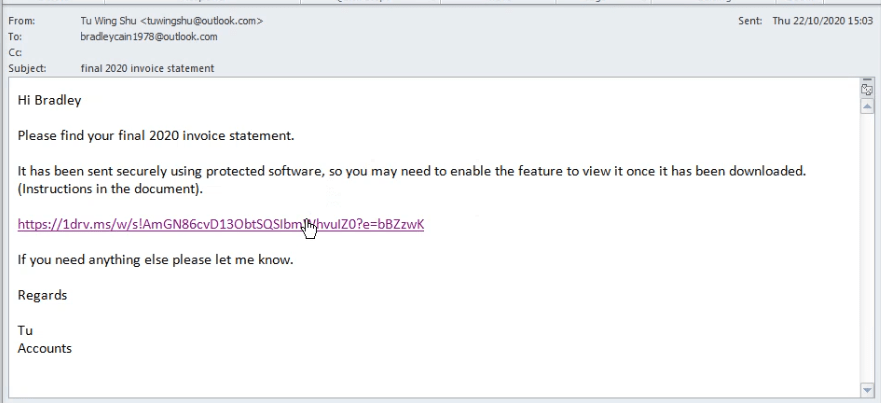Click the scrollbar down arrow
This screenshot has height=403, width=881.
(x=866, y=389)
